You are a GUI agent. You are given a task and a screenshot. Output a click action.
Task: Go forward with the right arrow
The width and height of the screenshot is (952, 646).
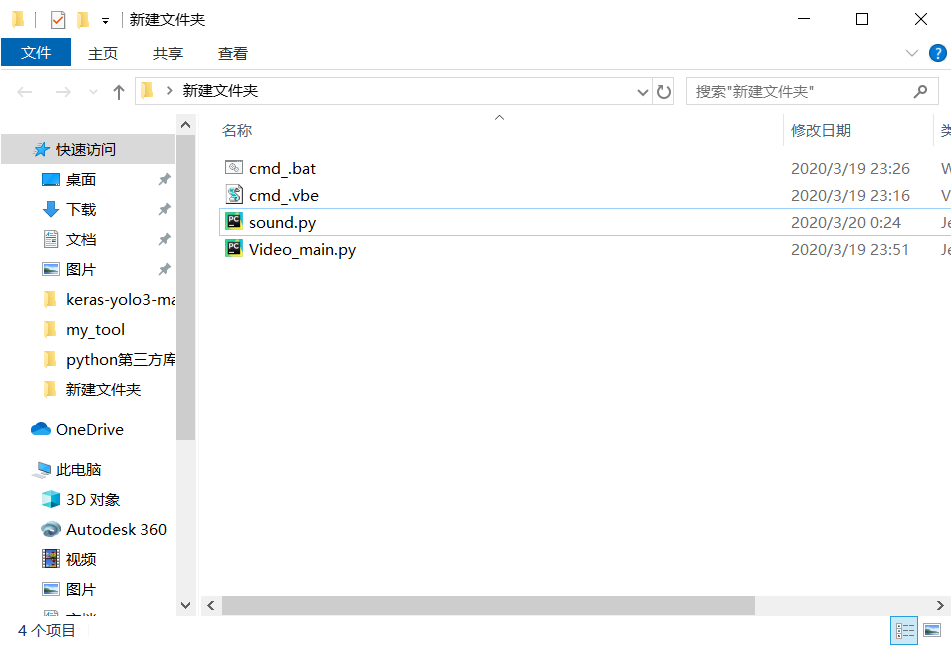click(63, 92)
